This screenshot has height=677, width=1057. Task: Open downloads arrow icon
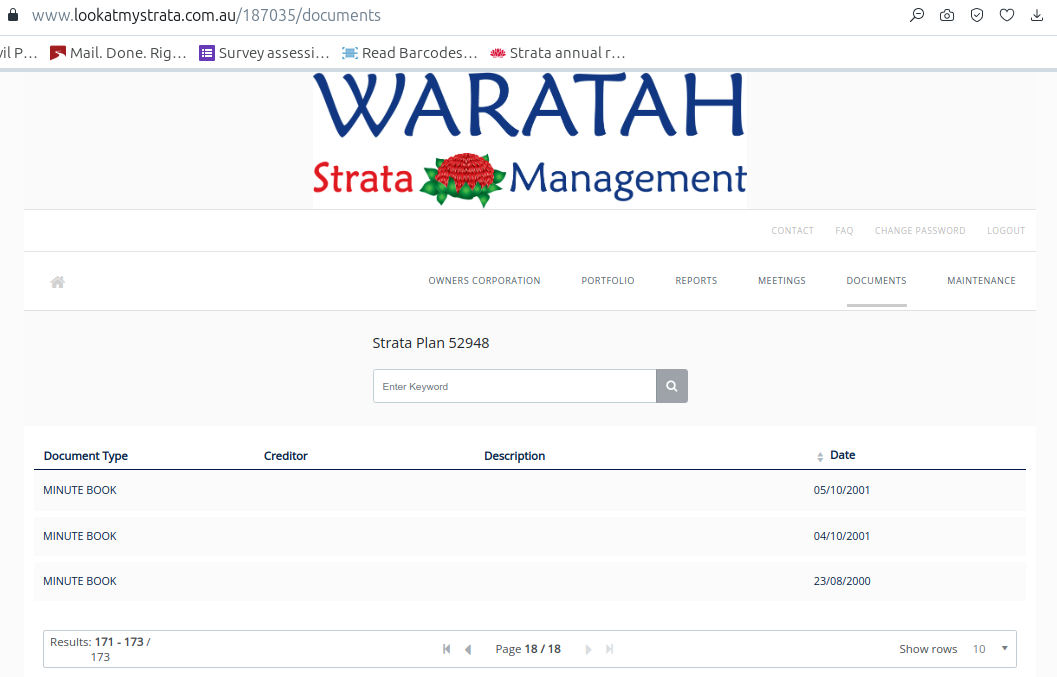[1037, 15]
